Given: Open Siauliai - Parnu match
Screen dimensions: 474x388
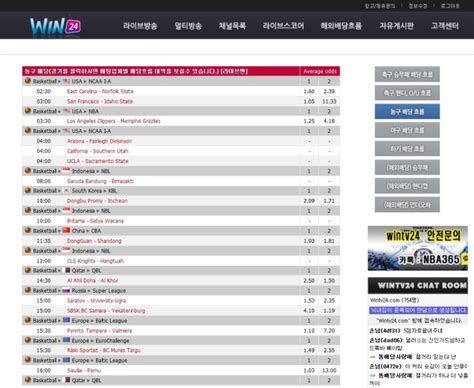Looking at the screenshot, I should click(x=84, y=370).
